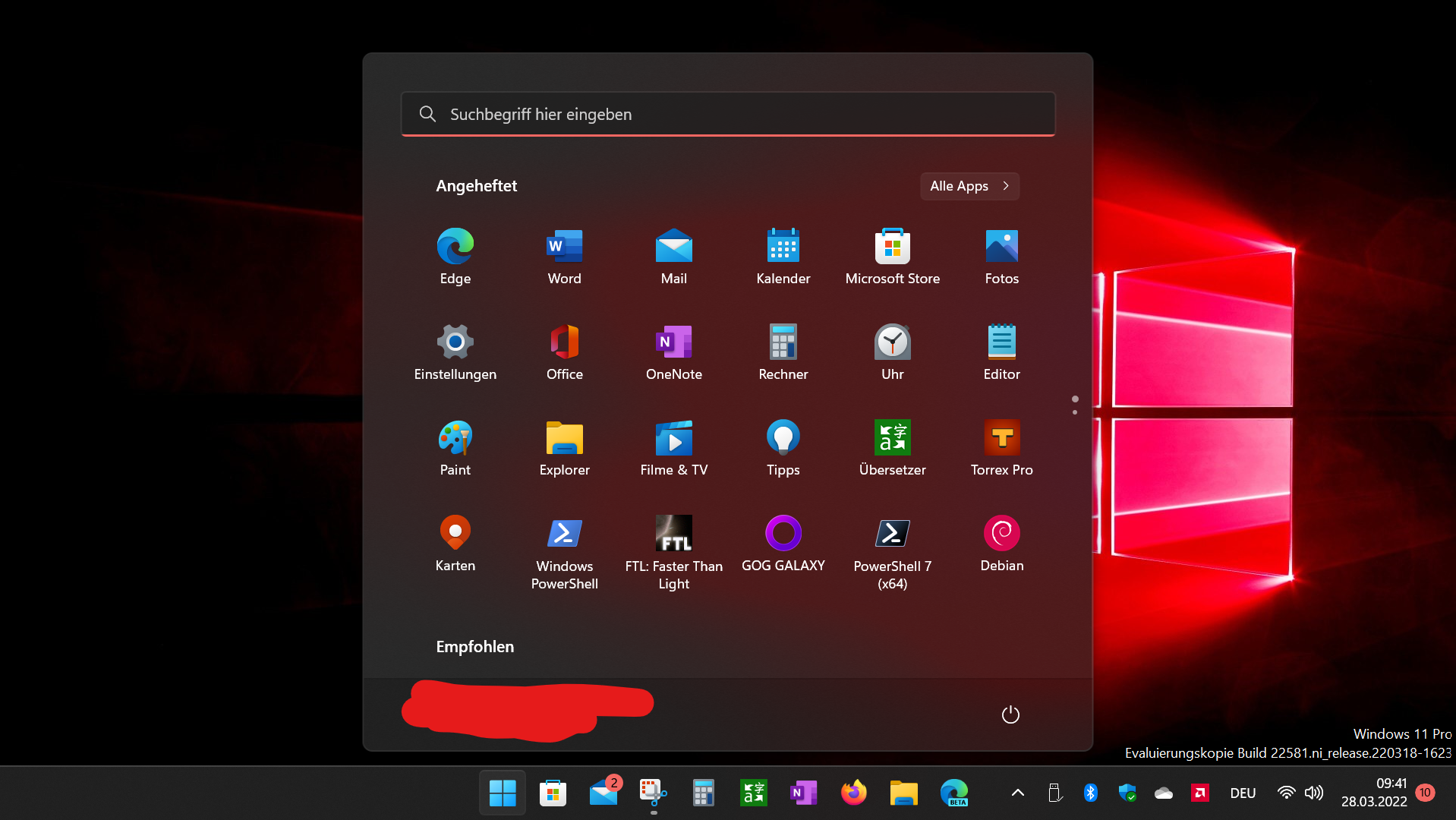Open Edge Beta from the taskbar
This screenshot has width=1456, height=820.
pyautogui.click(x=953, y=793)
